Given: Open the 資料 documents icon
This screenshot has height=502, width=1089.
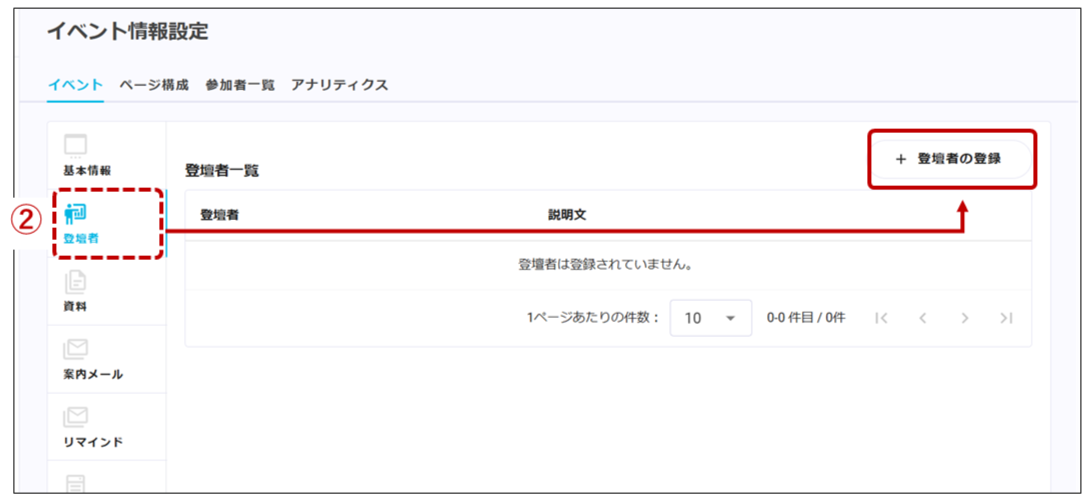Looking at the screenshot, I should click(75, 282).
